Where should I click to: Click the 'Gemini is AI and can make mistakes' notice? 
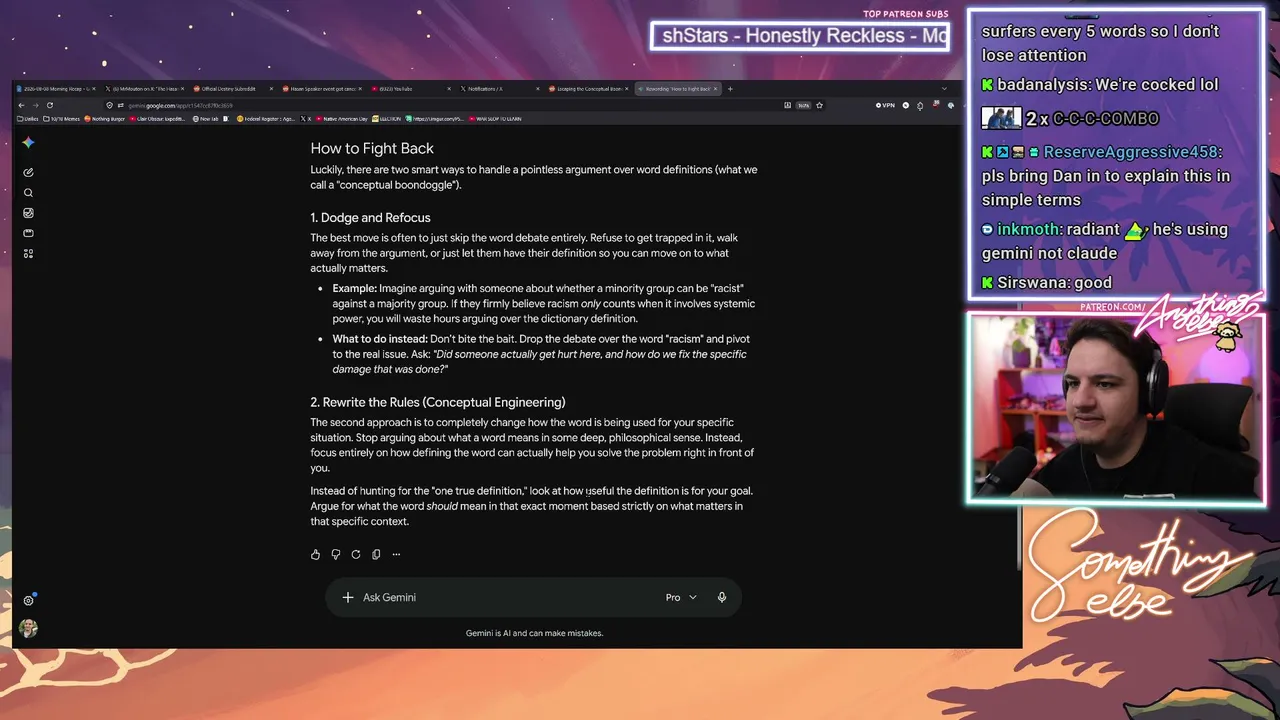coord(534,633)
